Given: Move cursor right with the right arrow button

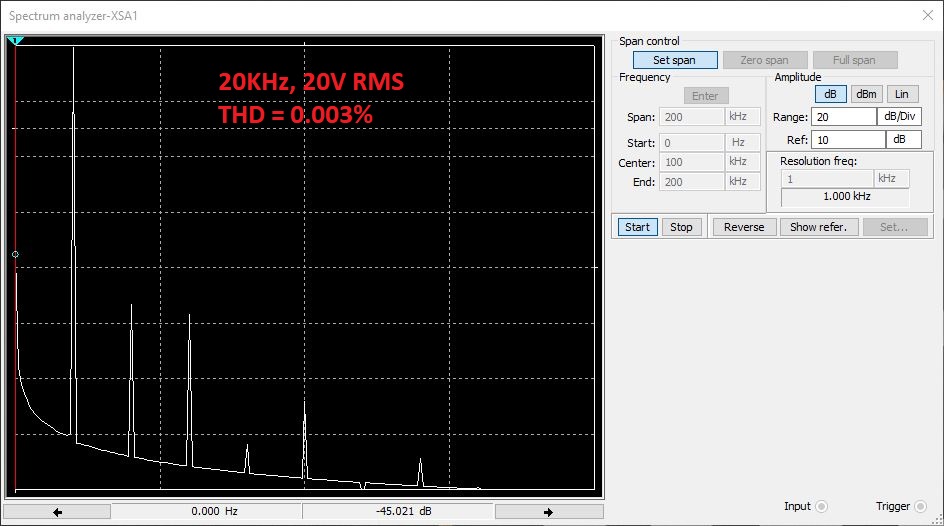Looking at the screenshot, I should pyautogui.click(x=548, y=512).
